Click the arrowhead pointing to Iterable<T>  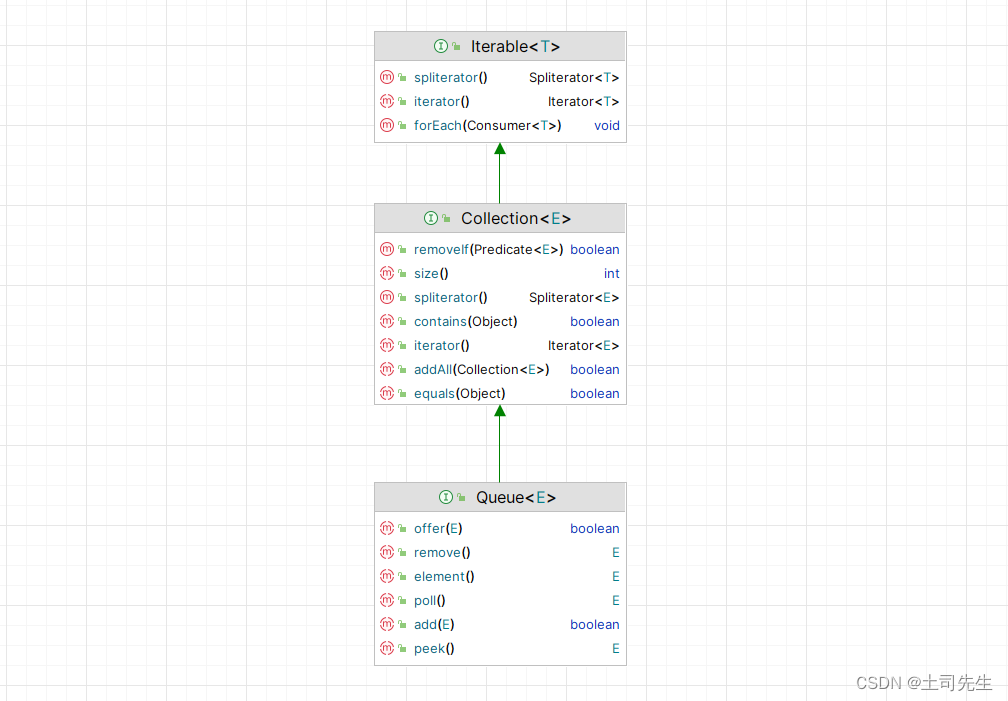click(500, 148)
